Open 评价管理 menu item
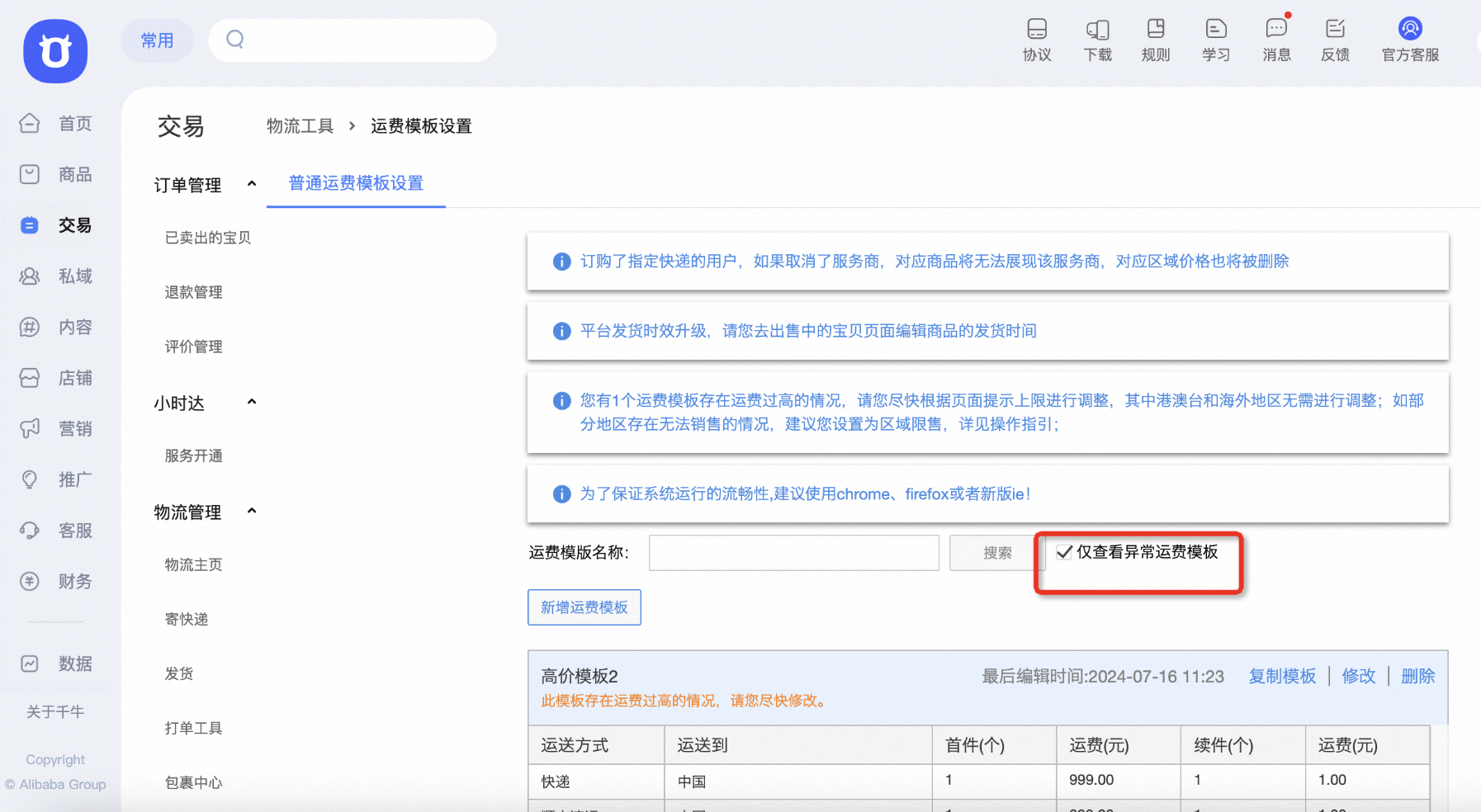1481x812 pixels. coord(194,347)
